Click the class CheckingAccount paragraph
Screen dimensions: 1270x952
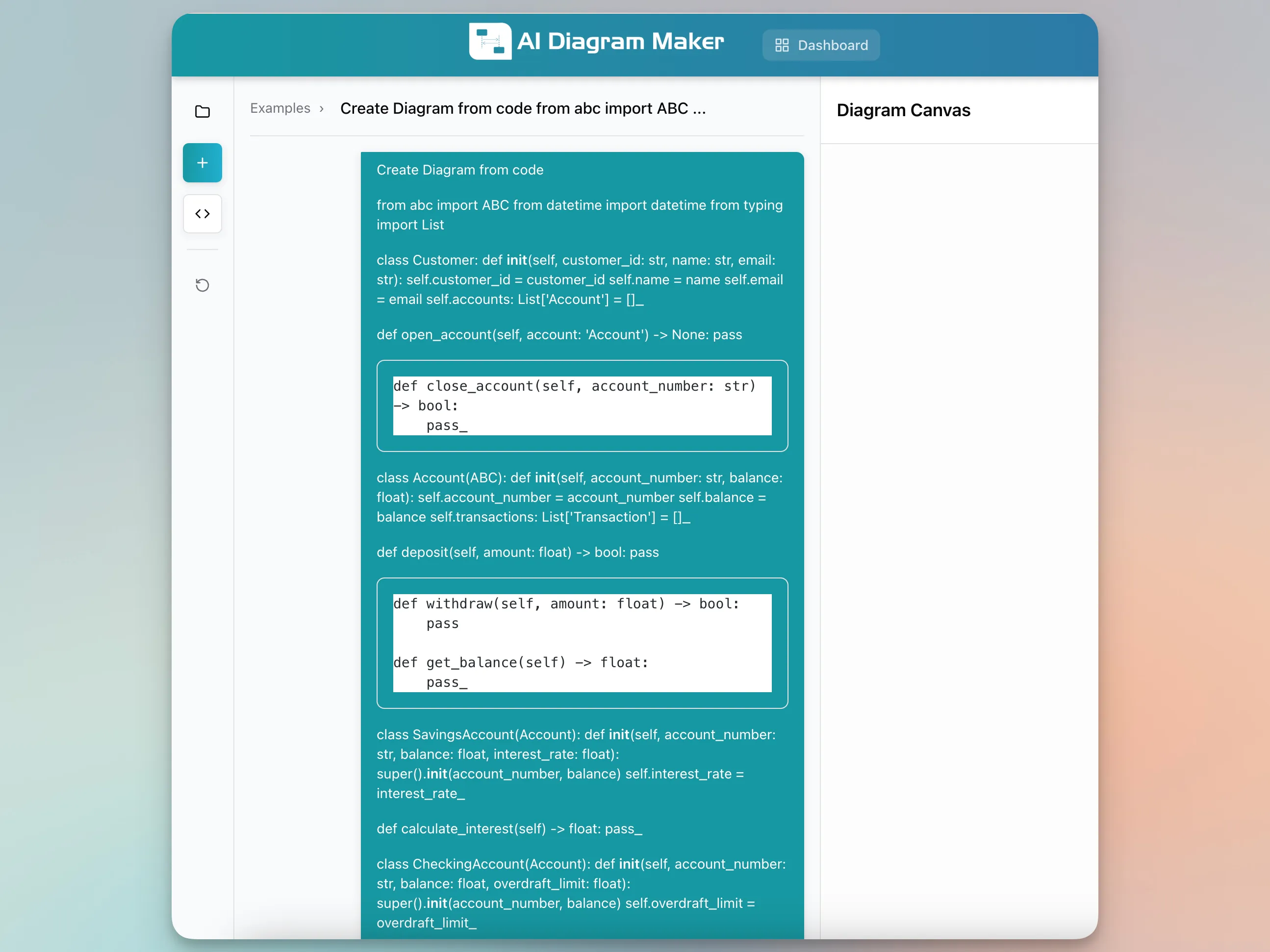[x=581, y=893]
